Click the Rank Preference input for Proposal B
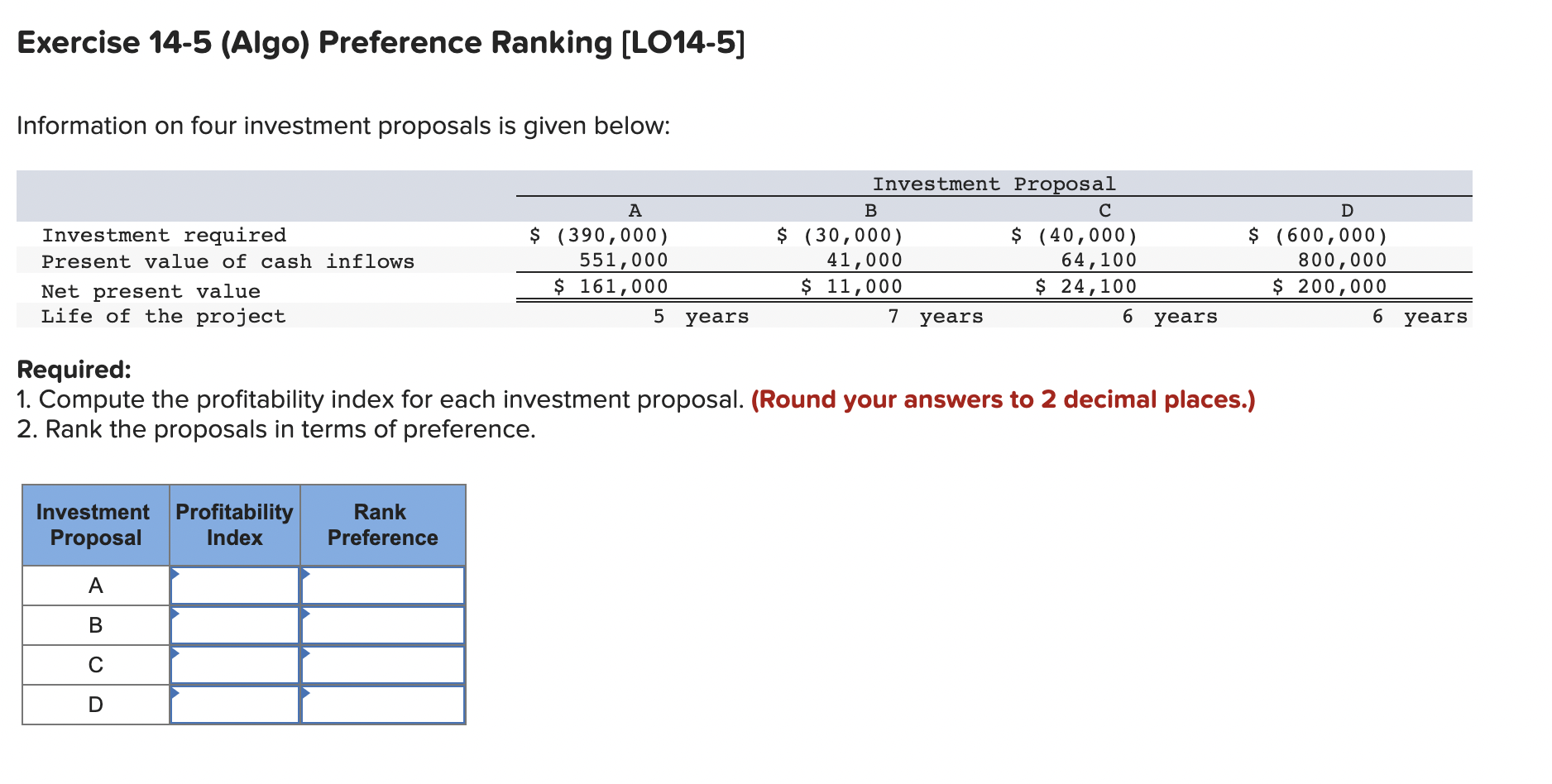 click(381, 624)
